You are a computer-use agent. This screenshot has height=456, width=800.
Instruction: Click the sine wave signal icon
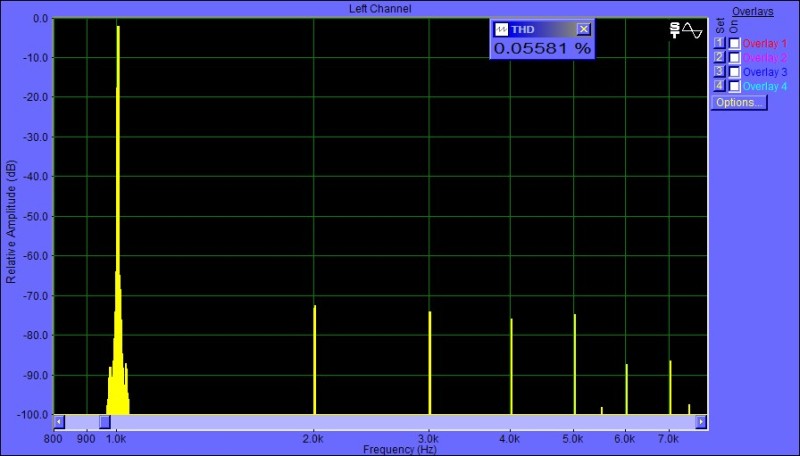(692, 30)
